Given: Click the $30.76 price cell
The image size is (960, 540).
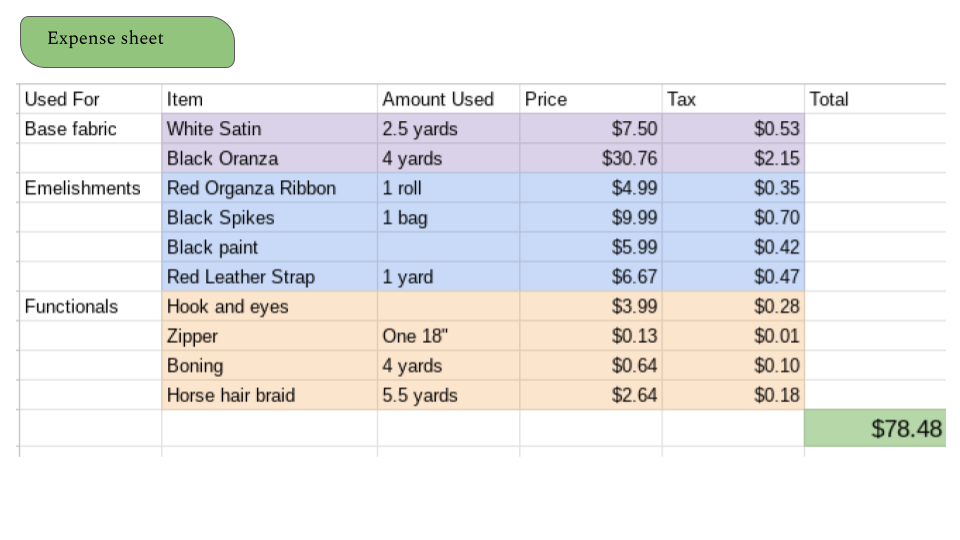Looking at the screenshot, I should (591, 159).
